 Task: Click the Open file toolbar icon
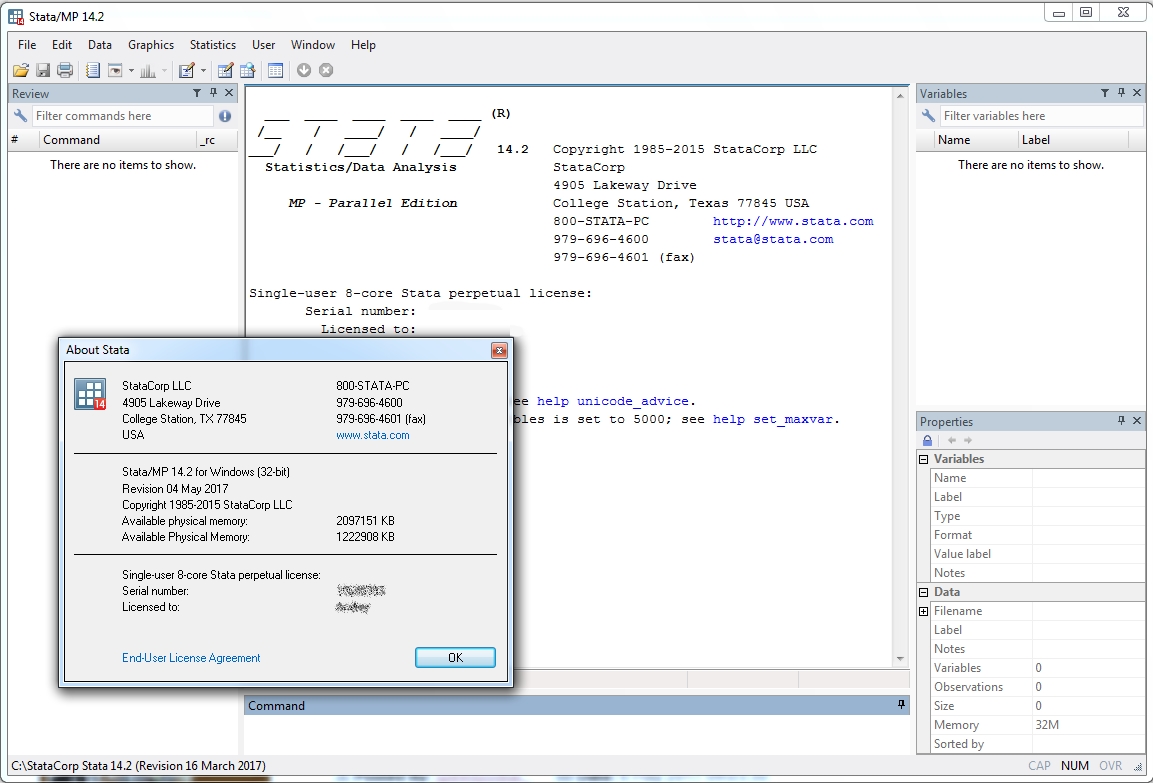(x=21, y=70)
